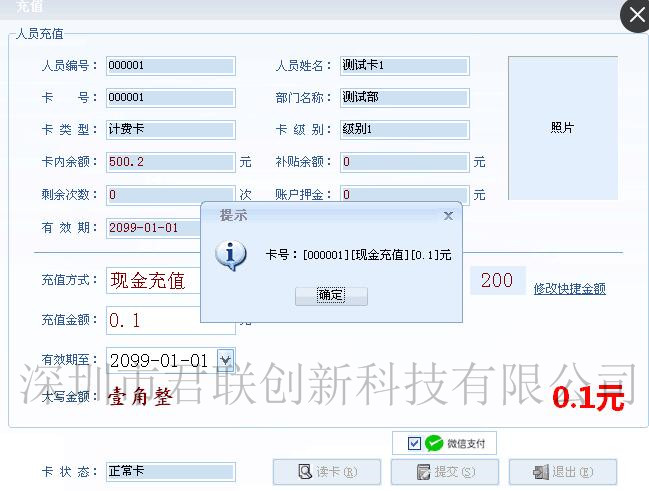Click the 退出(E) button
Viewport: 649px width, 491px height.
click(x=563, y=472)
